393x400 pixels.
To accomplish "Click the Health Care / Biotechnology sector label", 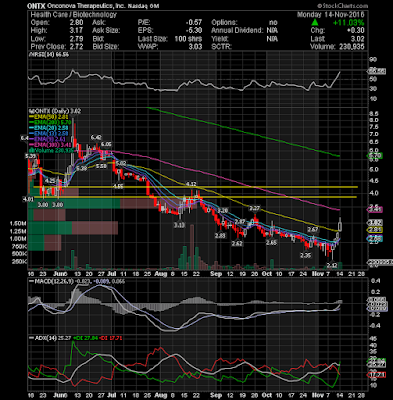I will tap(74, 15).
